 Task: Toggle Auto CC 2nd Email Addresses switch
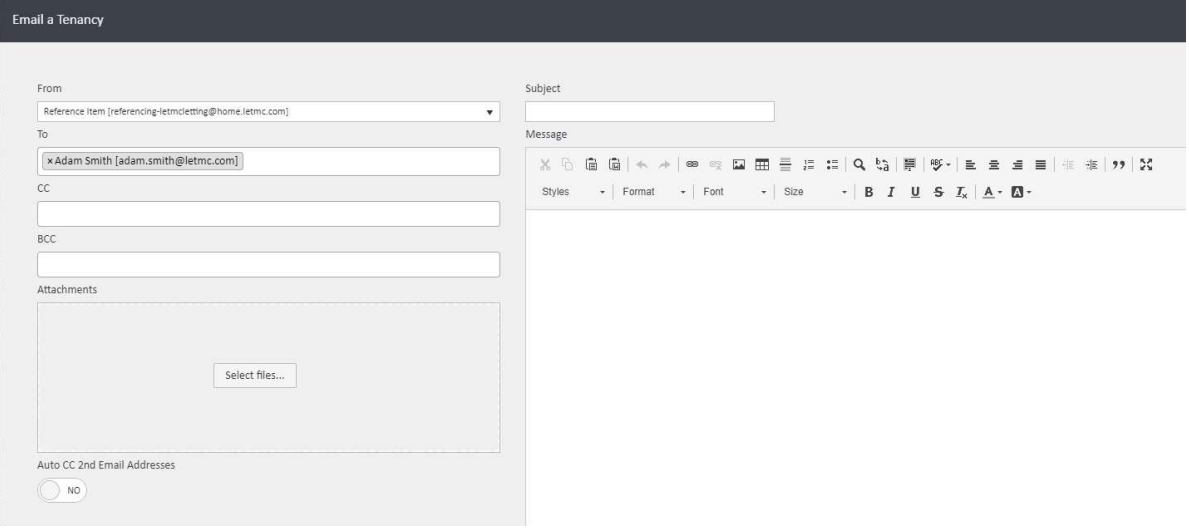[62, 490]
